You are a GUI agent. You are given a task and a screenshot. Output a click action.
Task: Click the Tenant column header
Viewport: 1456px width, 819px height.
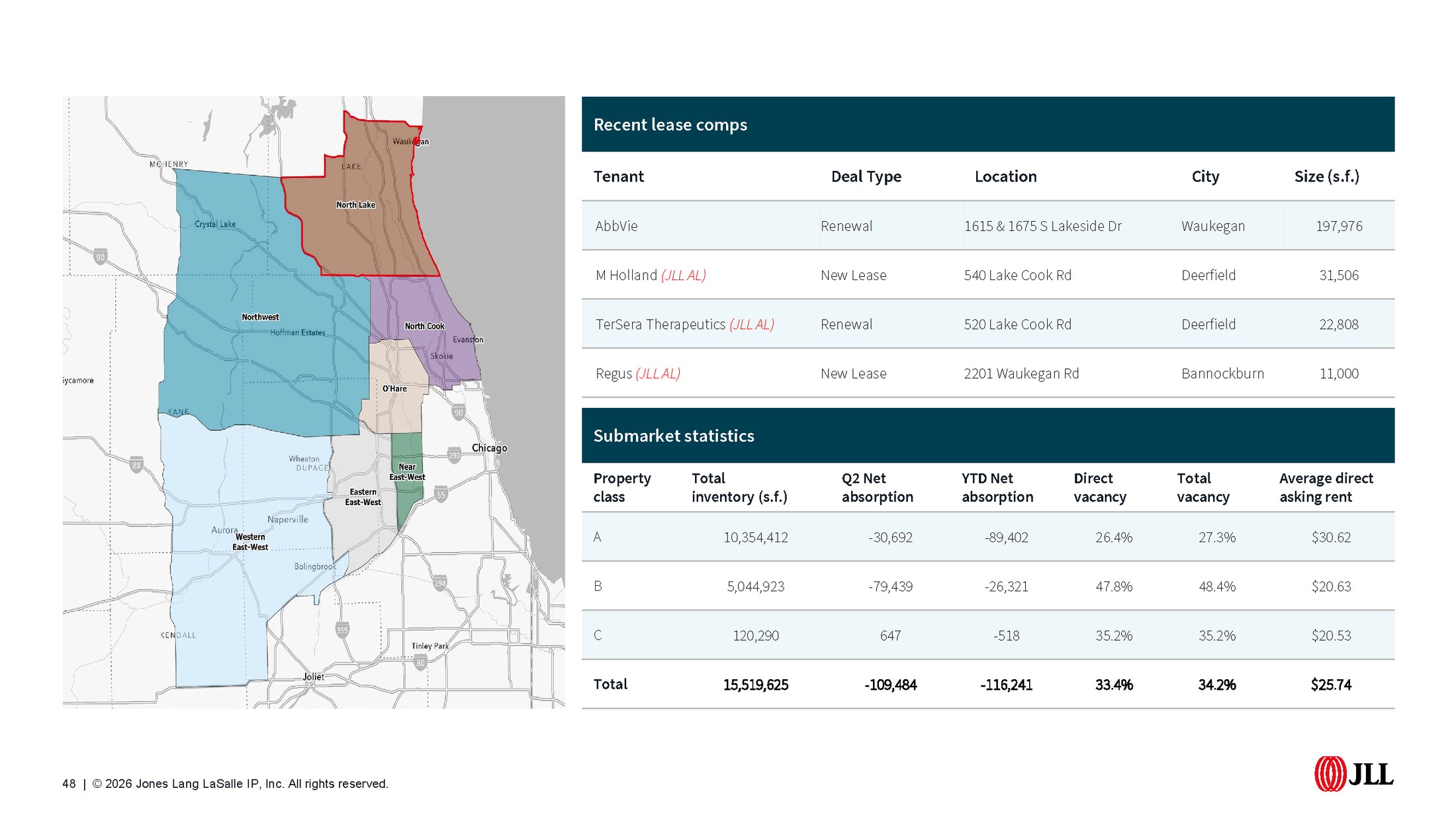pyautogui.click(x=619, y=176)
